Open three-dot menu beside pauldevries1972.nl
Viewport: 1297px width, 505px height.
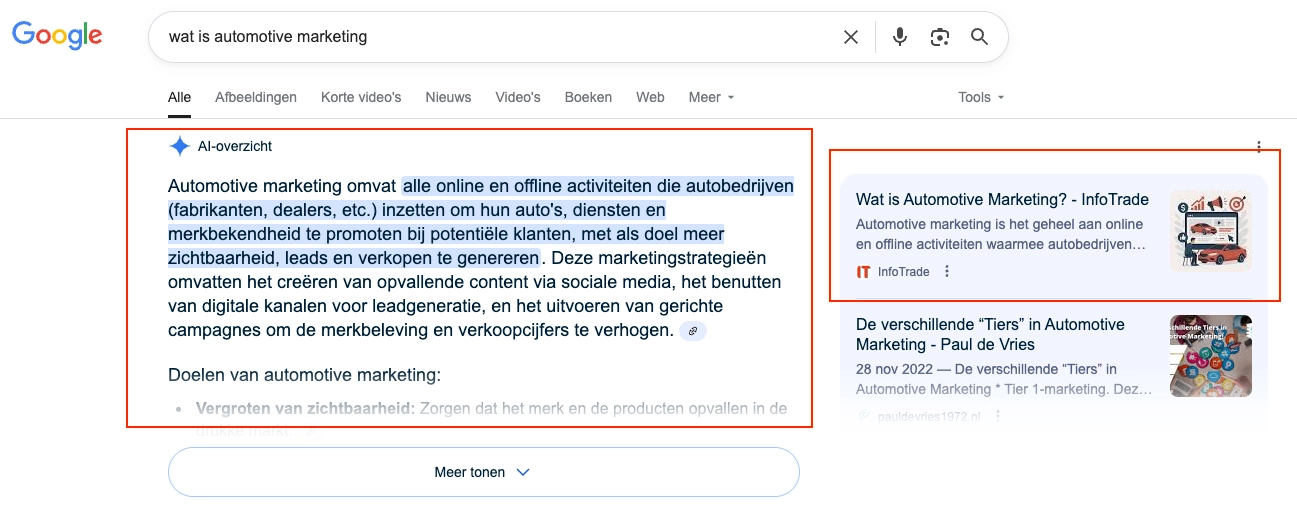click(997, 416)
